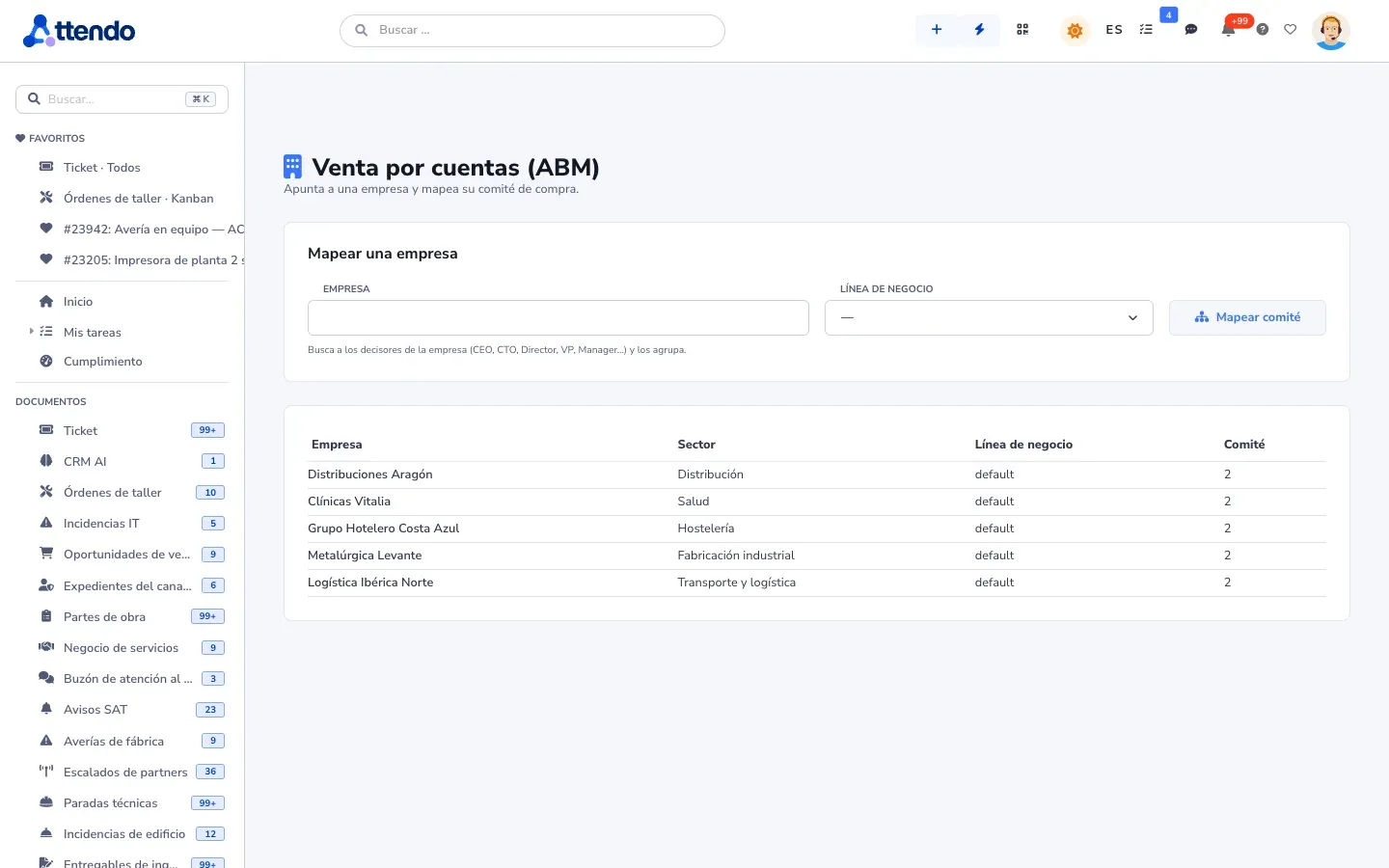This screenshot has width=1389, height=868.
Task: Sort by the Sector column header
Action: (x=696, y=445)
